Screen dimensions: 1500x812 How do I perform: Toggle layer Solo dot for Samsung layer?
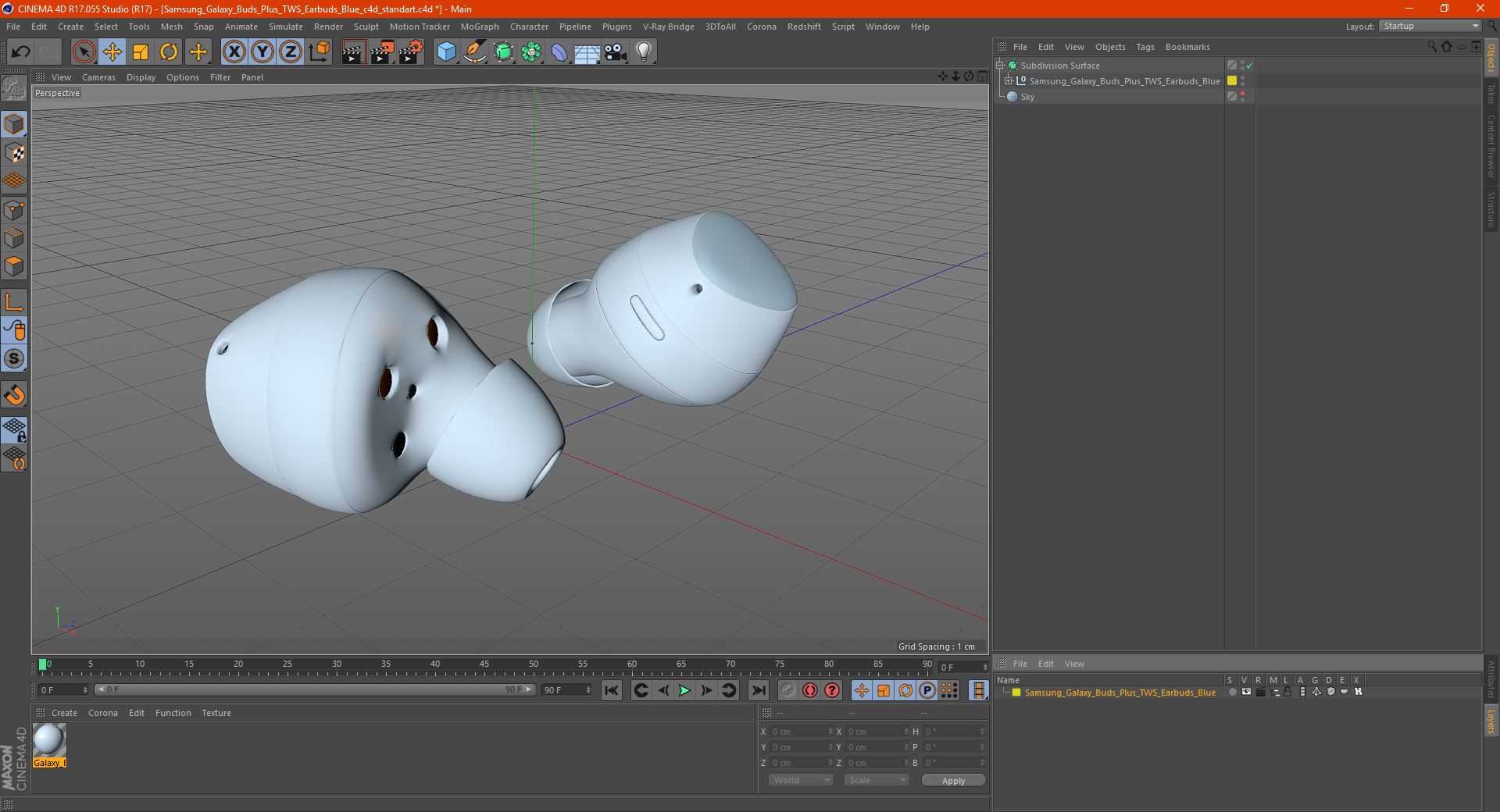coord(1232,692)
